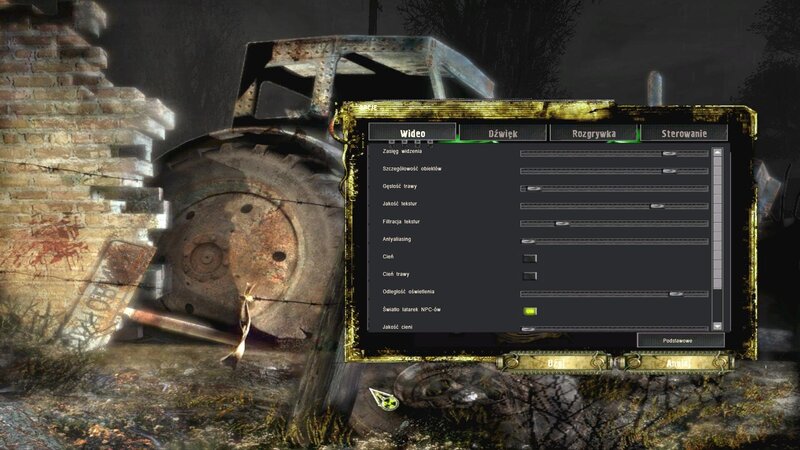Go to the Sterowanie tab
Image resolution: width=800 pixels, height=450 pixels.
click(683, 133)
